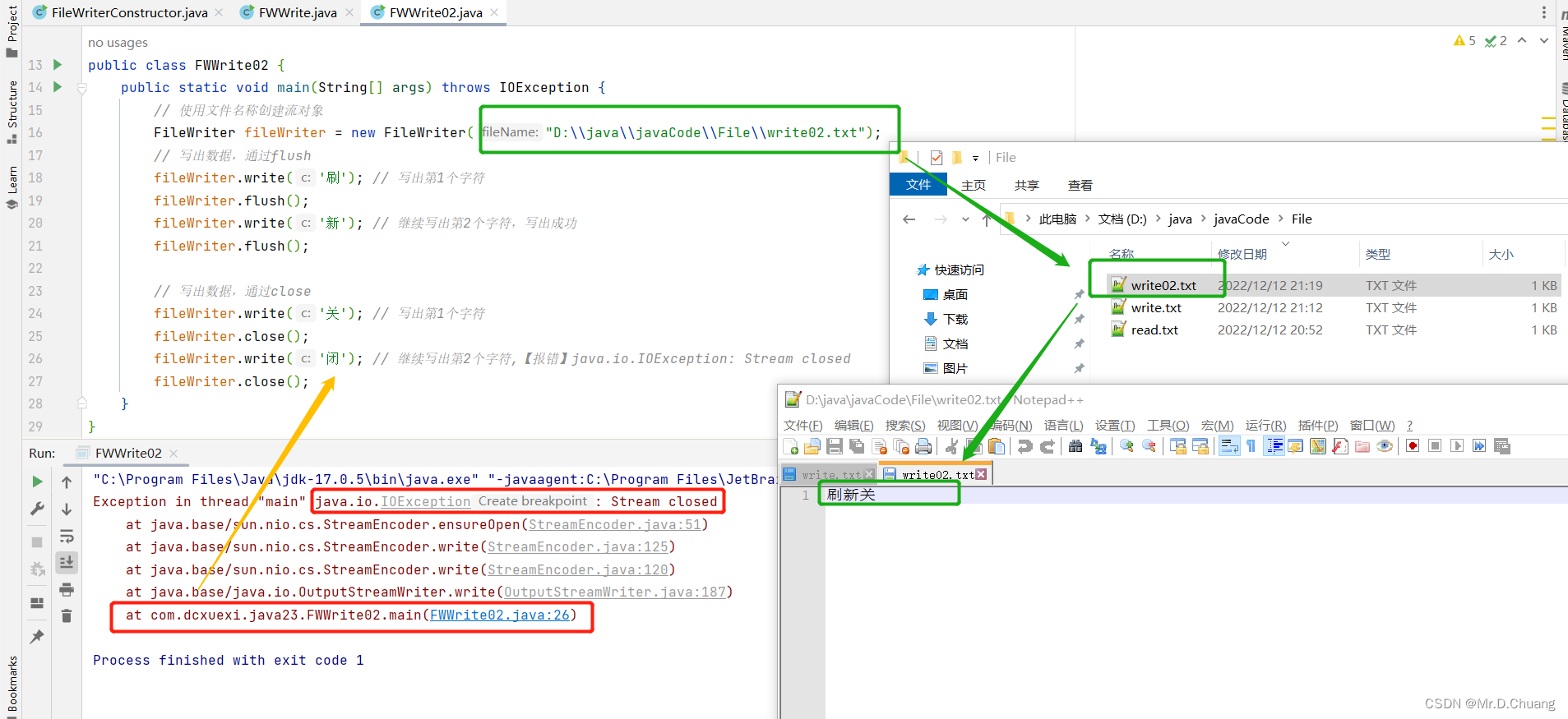Viewport: 1568px width, 719px height.
Task: Open FWWrite02.java:26 stack trace link
Action: (500, 615)
